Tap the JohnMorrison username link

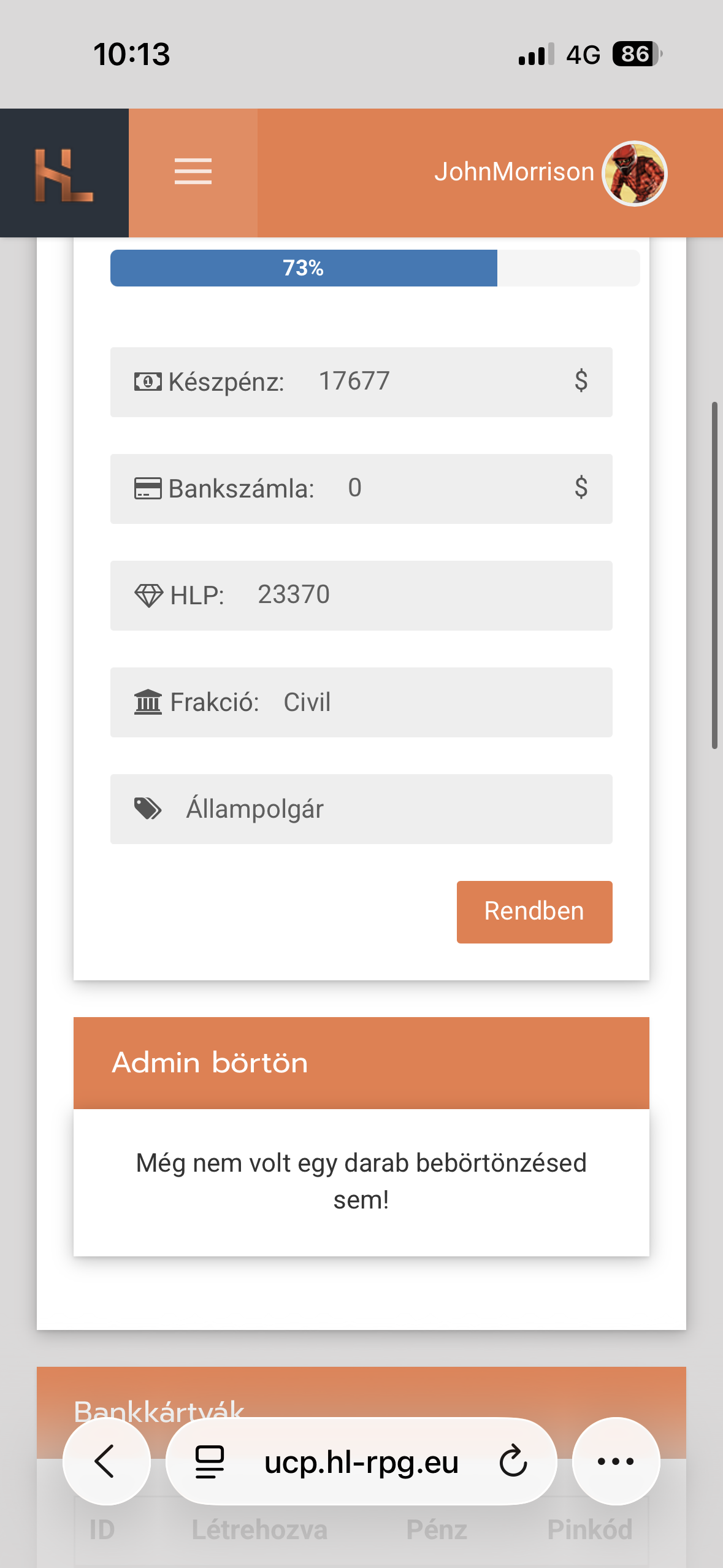tap(515, 172)
